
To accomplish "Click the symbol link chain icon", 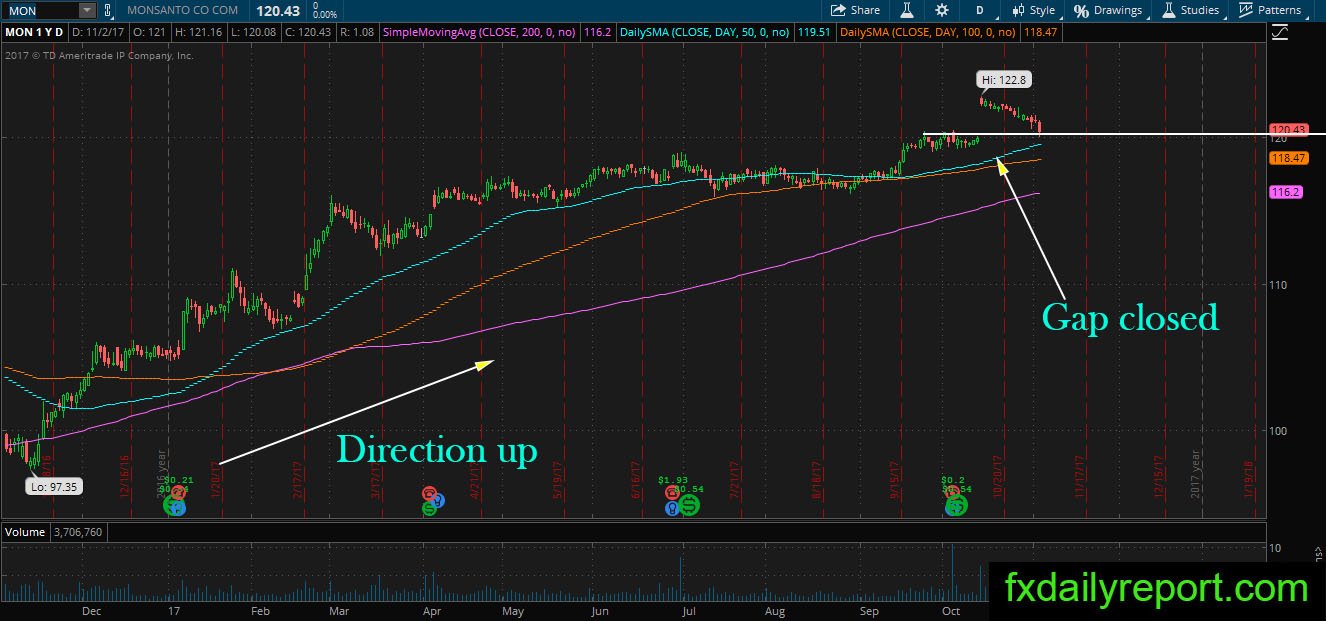I will pyautogui.click(x=107, y=10).
